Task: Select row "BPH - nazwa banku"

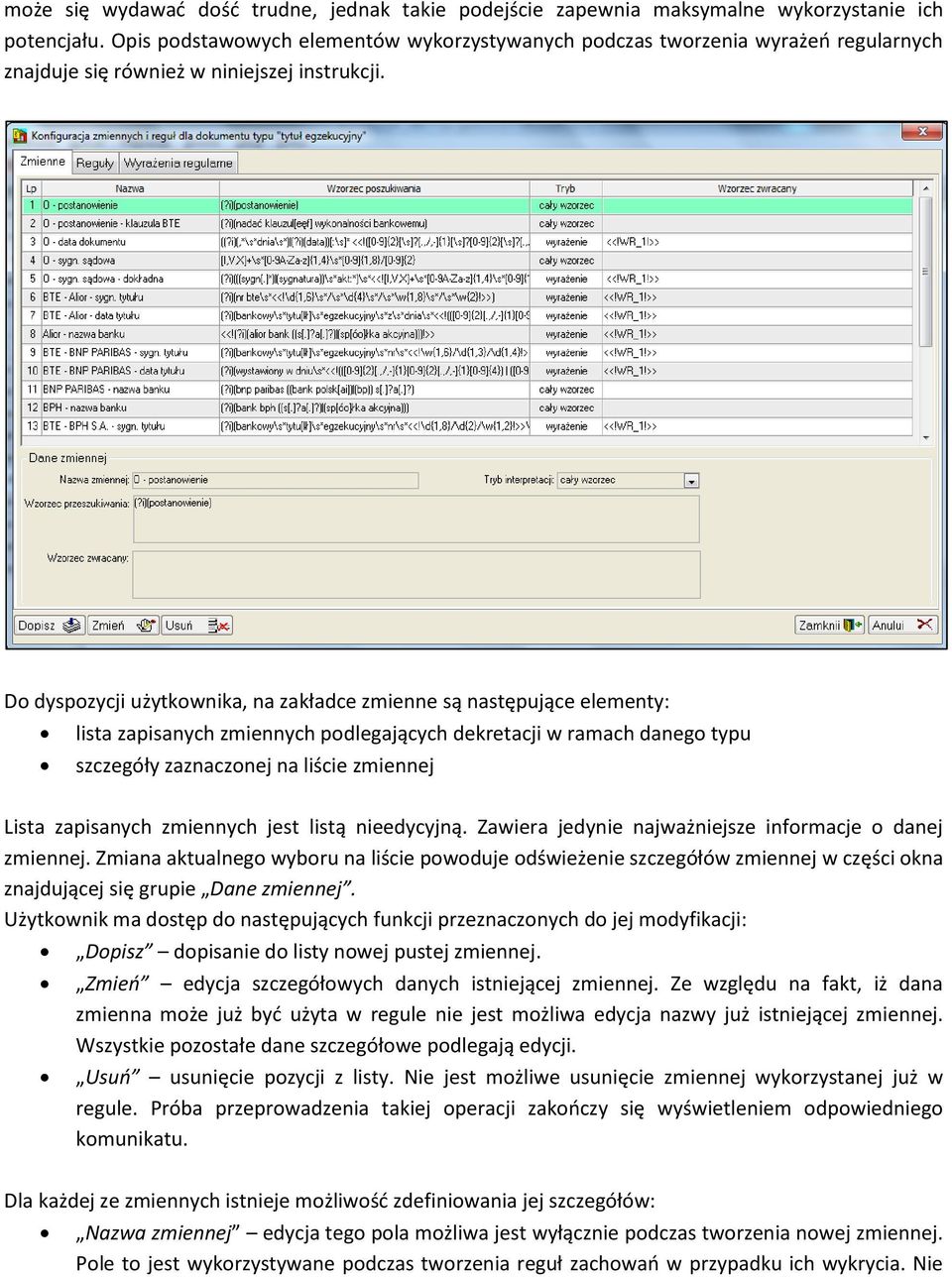Action: click(466, 407)
